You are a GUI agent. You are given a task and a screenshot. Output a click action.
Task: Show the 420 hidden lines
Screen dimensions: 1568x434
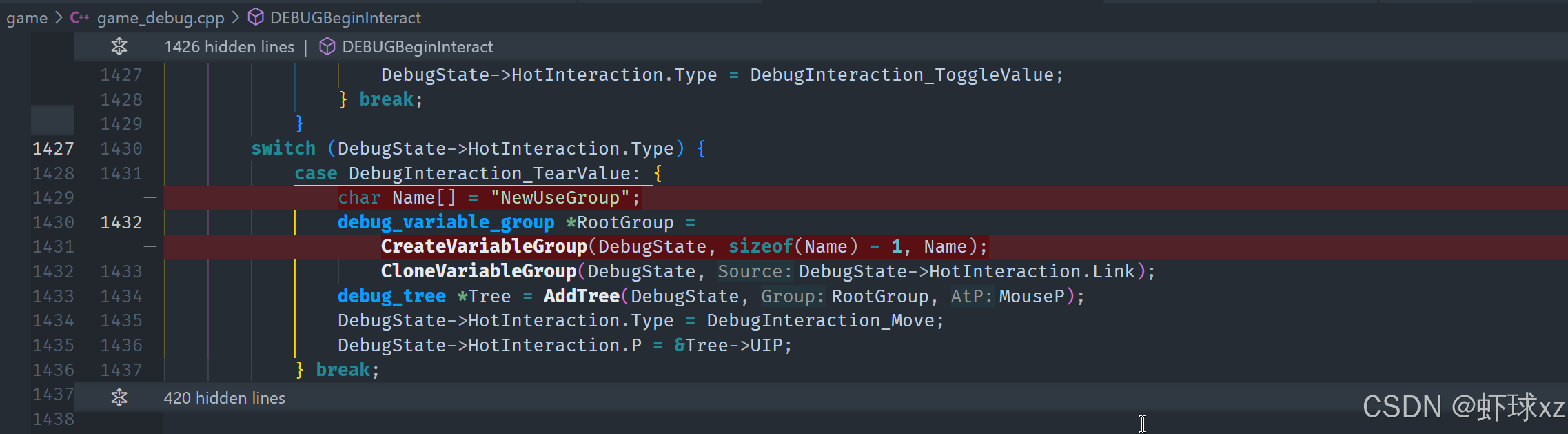click(x=224, y=398)
